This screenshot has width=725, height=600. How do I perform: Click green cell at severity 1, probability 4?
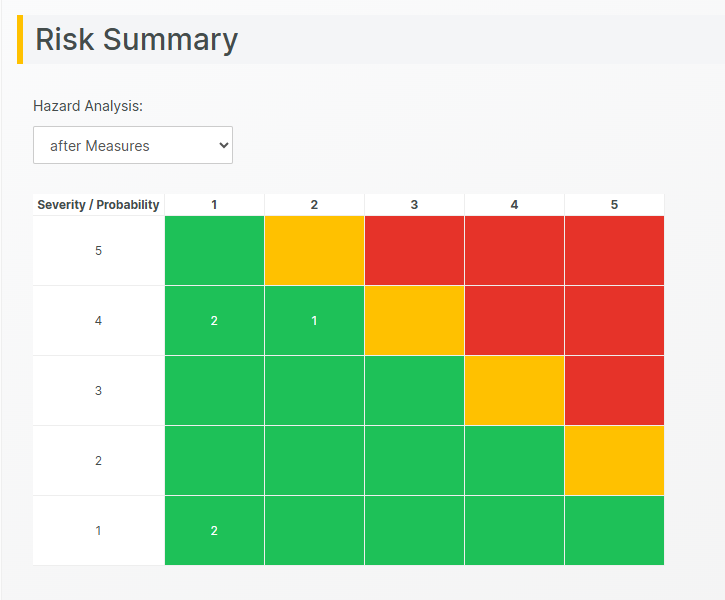(514, 531)
